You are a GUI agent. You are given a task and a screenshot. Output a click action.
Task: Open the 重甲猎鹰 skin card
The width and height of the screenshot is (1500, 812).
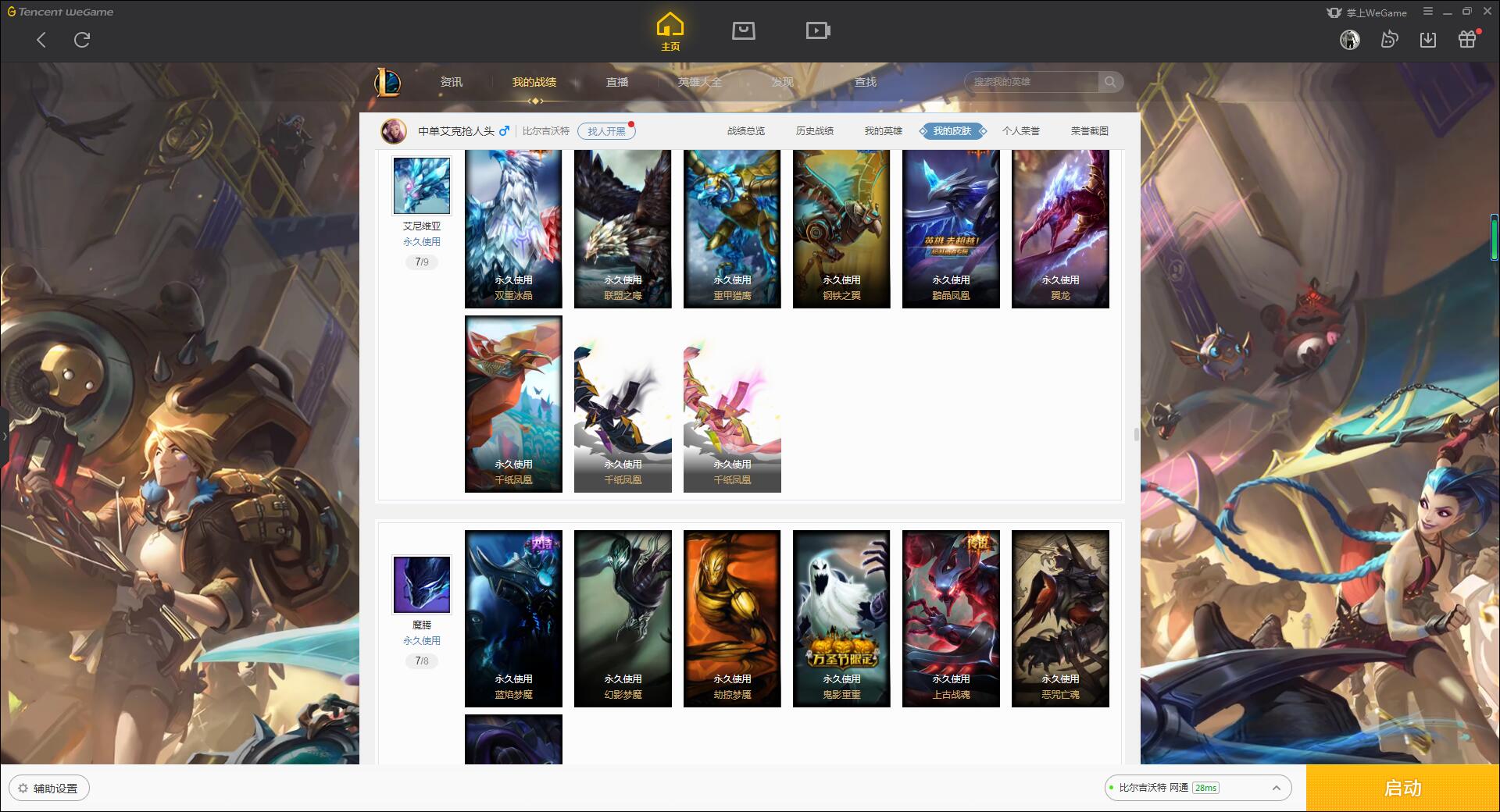(x=732, y=229)
